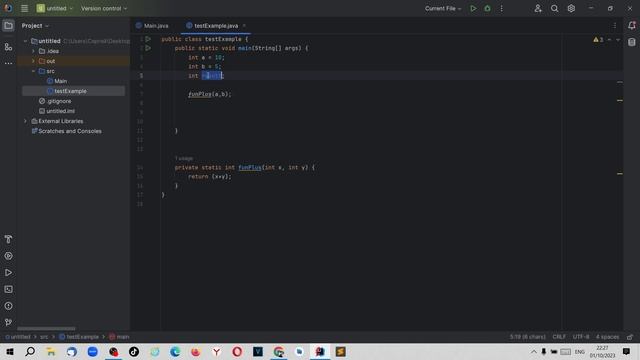The width and height of the screenshot is (640, 360).
Task: Click run gutter icon for class testExample
Action: point(148,39)
